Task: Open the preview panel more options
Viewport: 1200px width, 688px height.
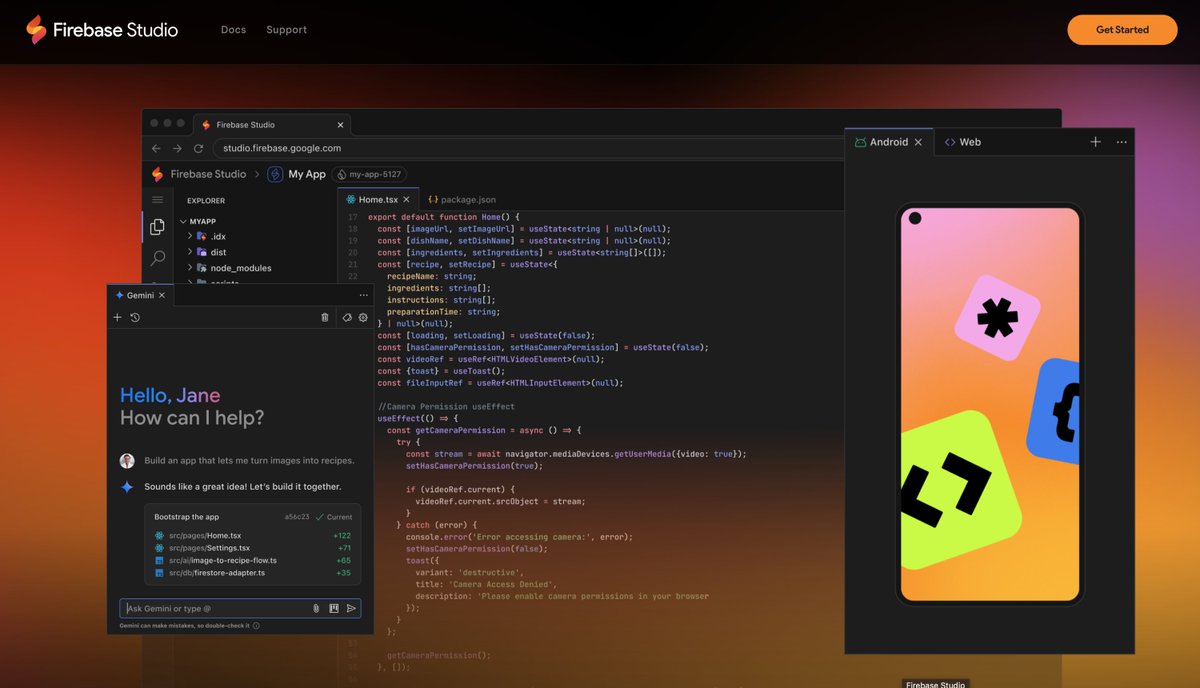Action: [1121, 142]
